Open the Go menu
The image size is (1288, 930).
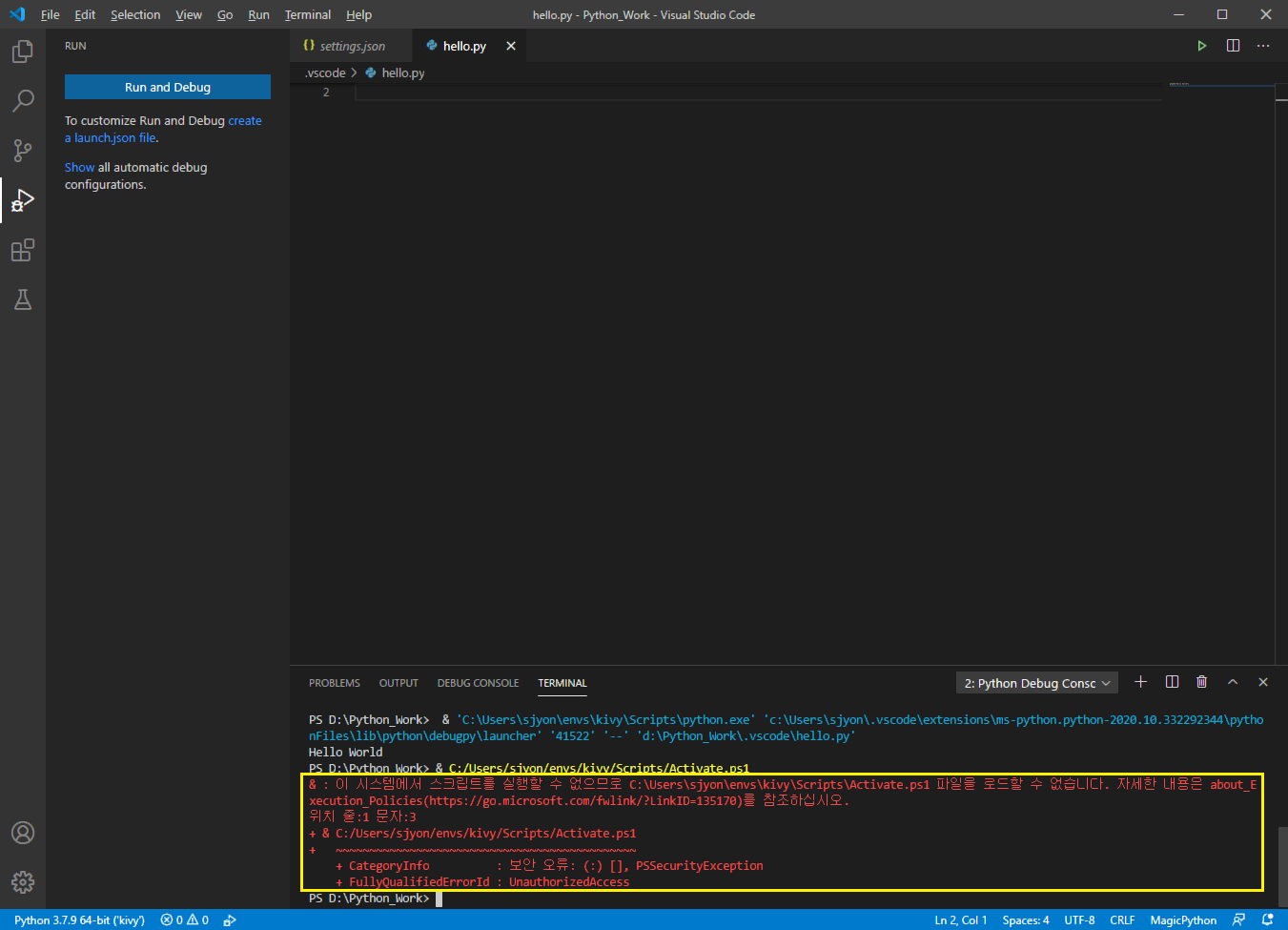(225, 14)
